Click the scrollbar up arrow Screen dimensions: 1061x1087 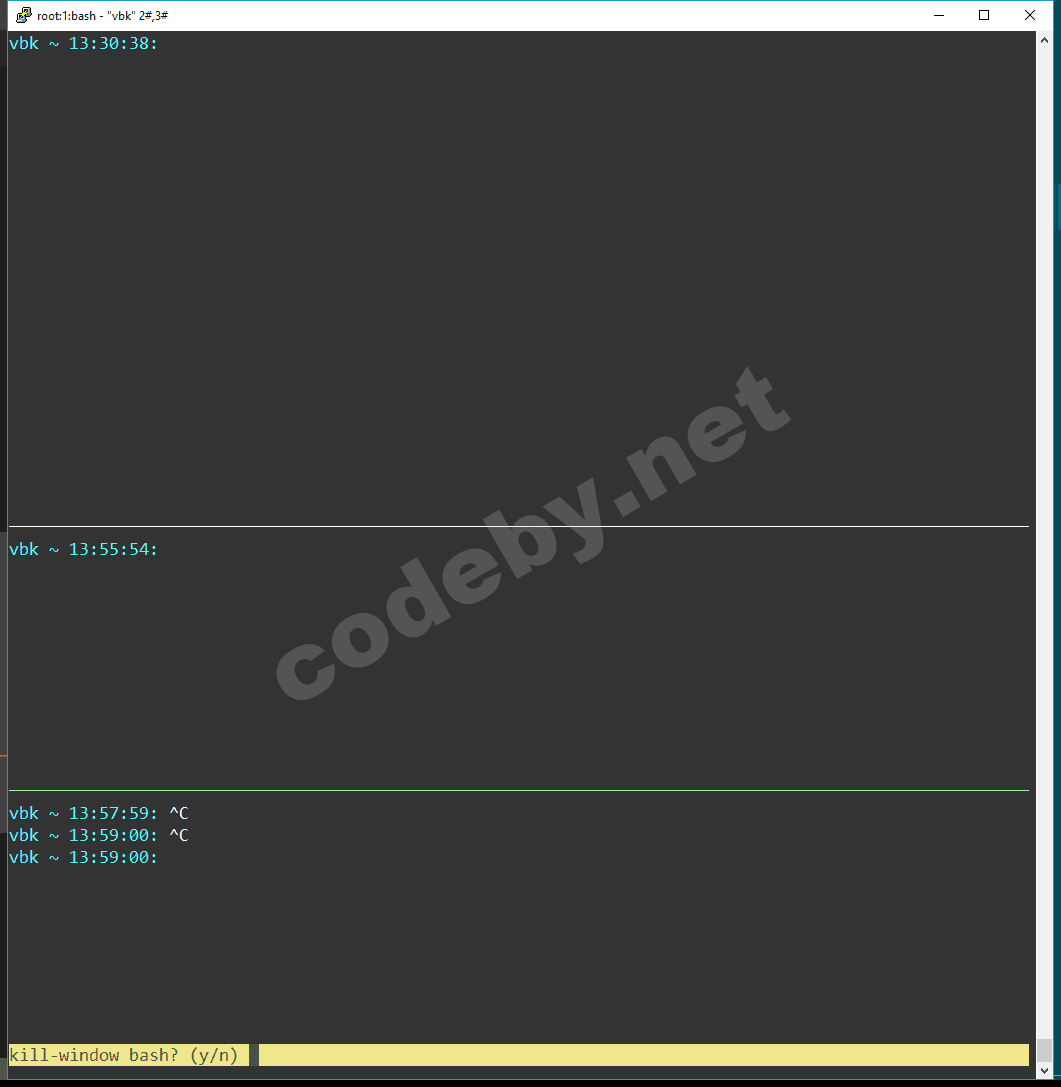pos(1044,40)
